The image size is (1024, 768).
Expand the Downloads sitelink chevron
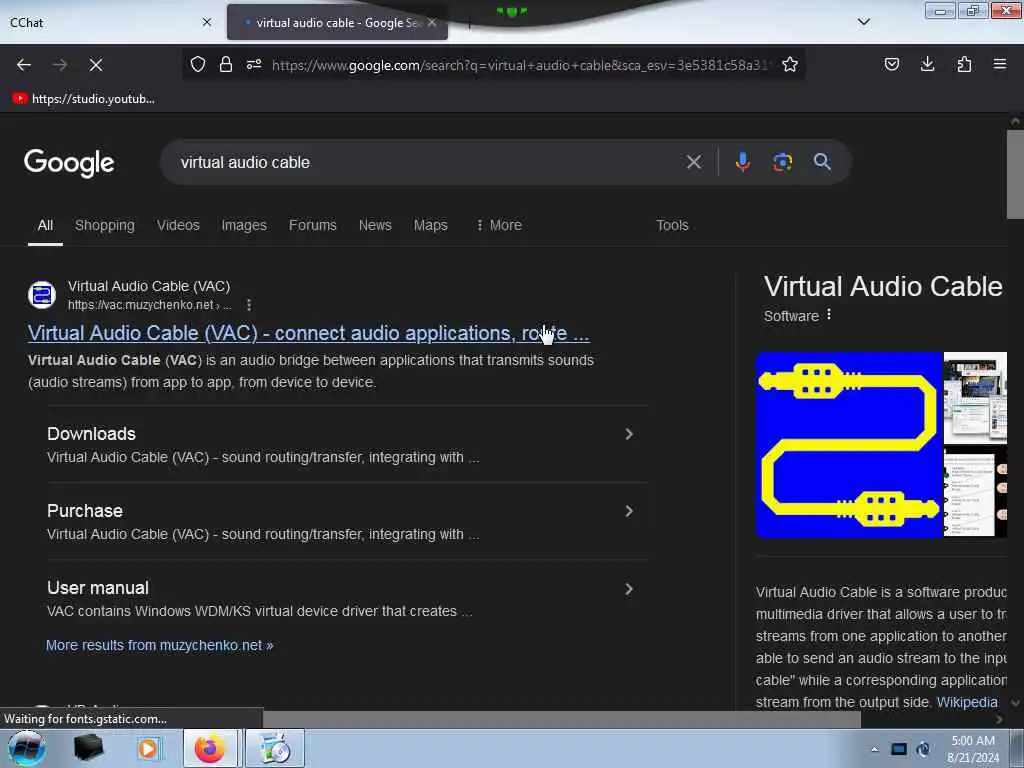629,434
